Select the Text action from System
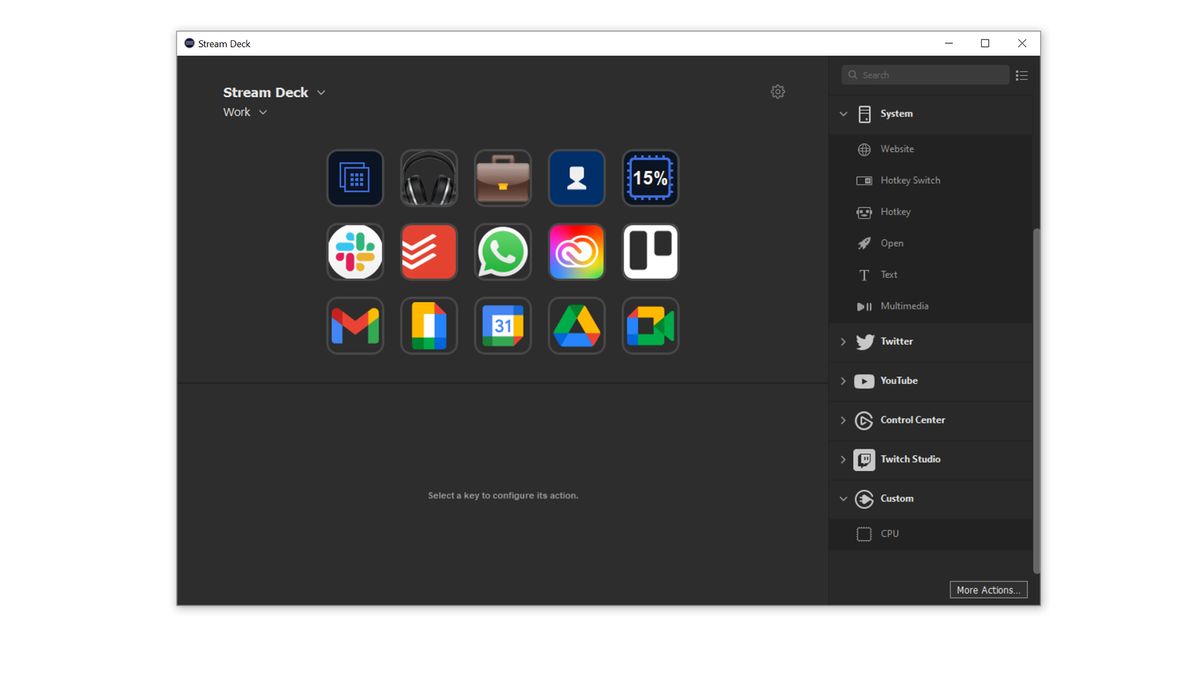 tap(888, 274)
